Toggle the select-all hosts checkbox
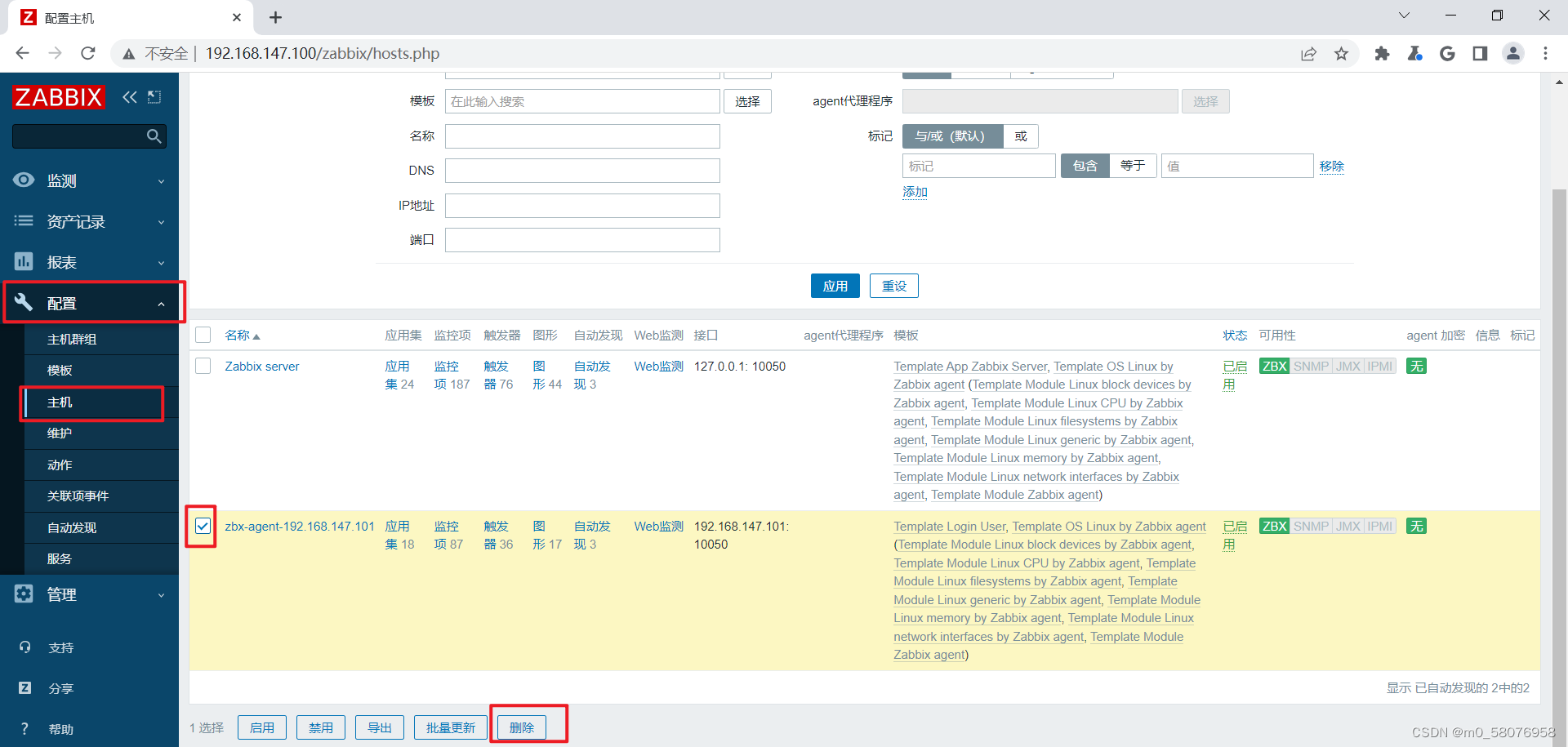The height and width of the screenshot is (747, 1568). [203, 335]
